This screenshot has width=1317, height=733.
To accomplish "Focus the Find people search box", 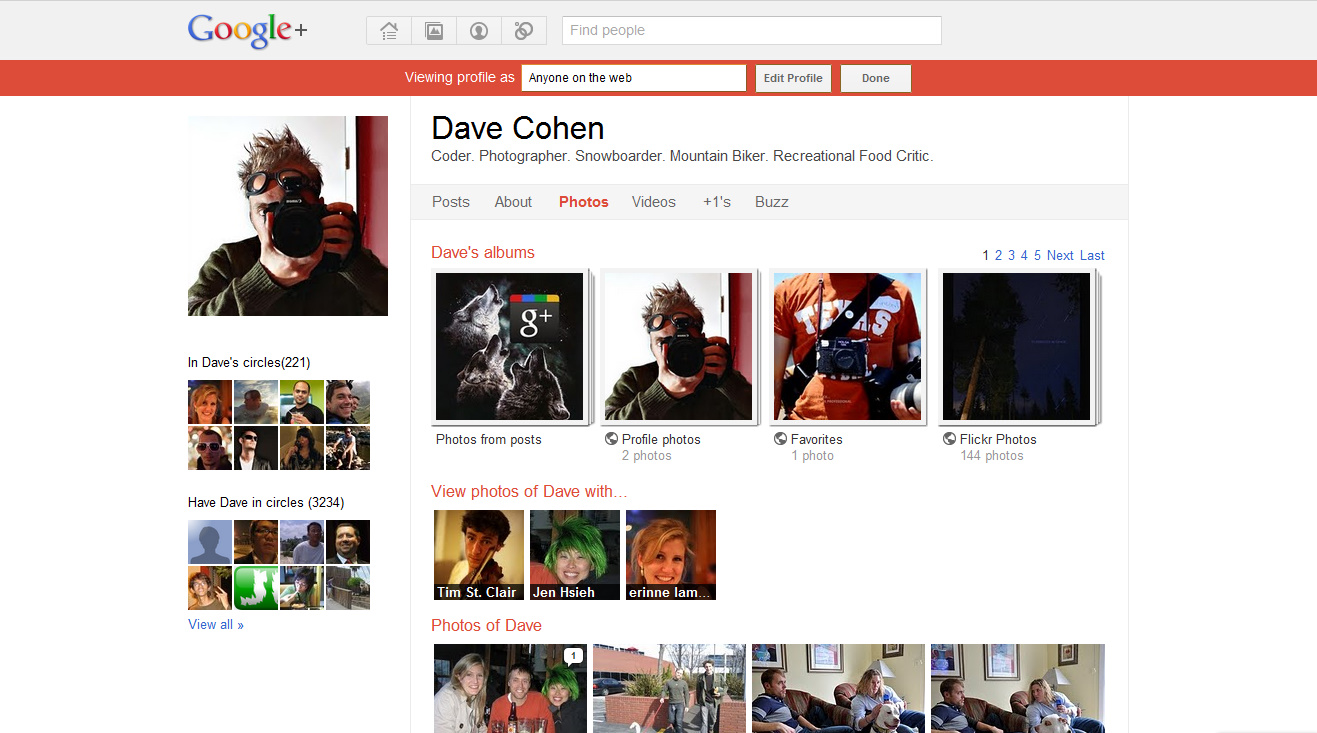I will (751, 31).
